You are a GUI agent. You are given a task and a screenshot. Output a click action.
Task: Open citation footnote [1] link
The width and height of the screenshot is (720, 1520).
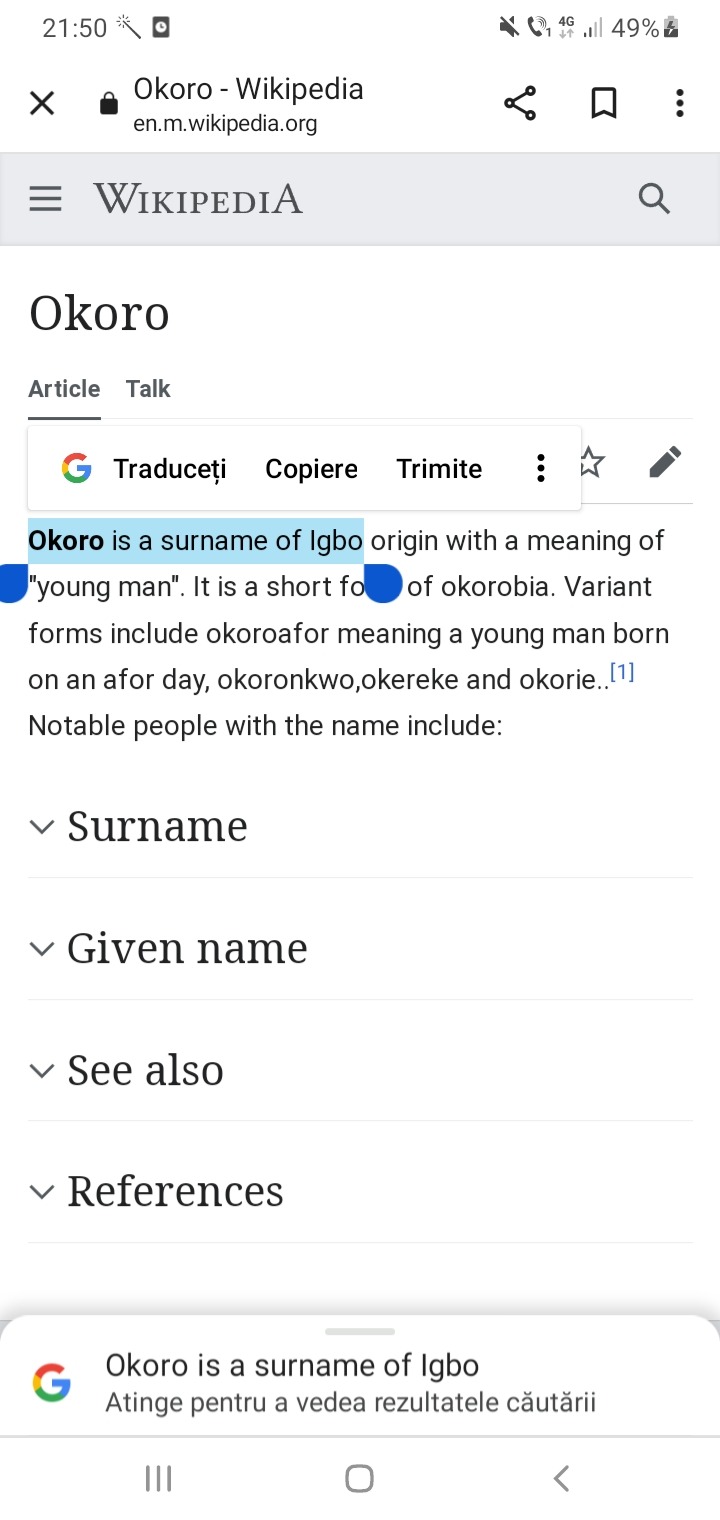[622, 672]
